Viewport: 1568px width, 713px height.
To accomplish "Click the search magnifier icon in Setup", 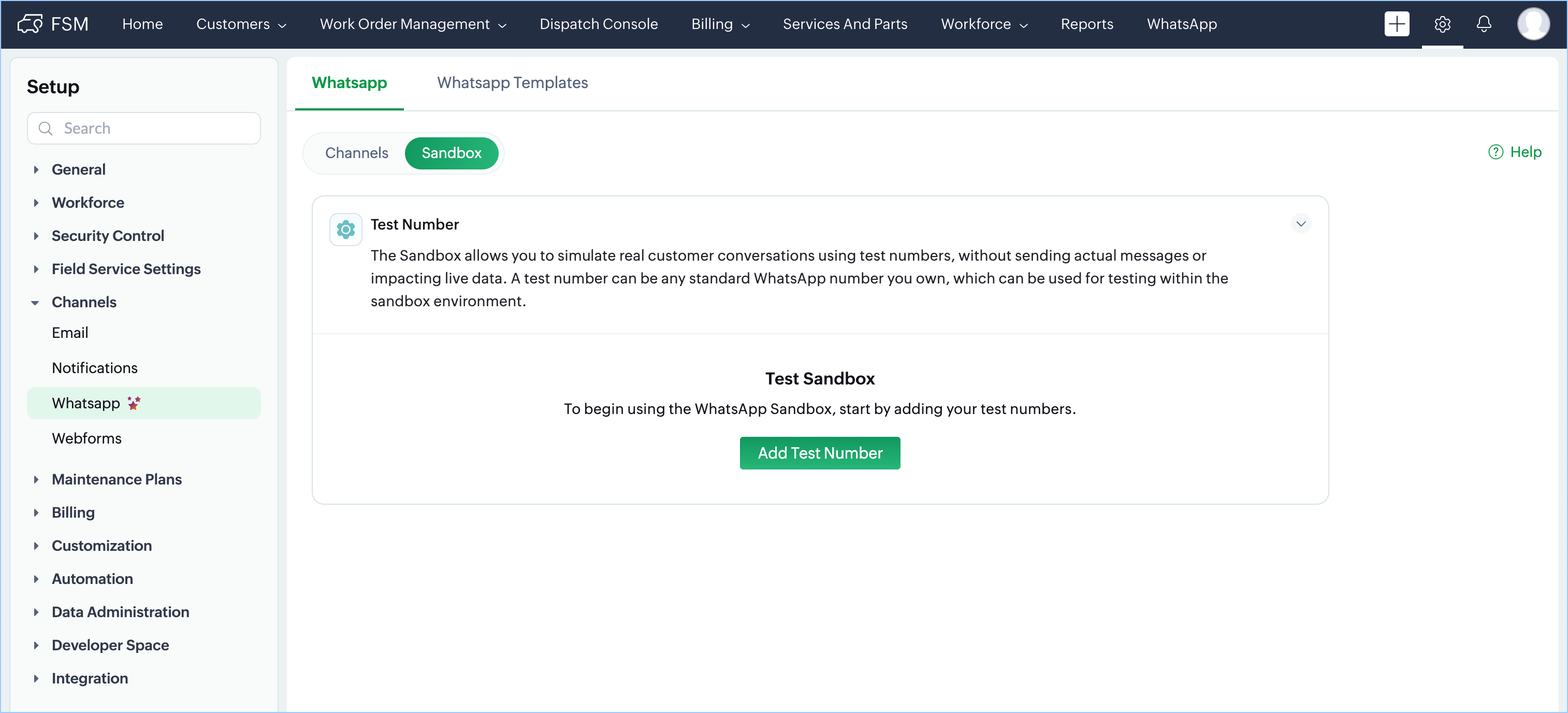I will [x=46, y=128].
